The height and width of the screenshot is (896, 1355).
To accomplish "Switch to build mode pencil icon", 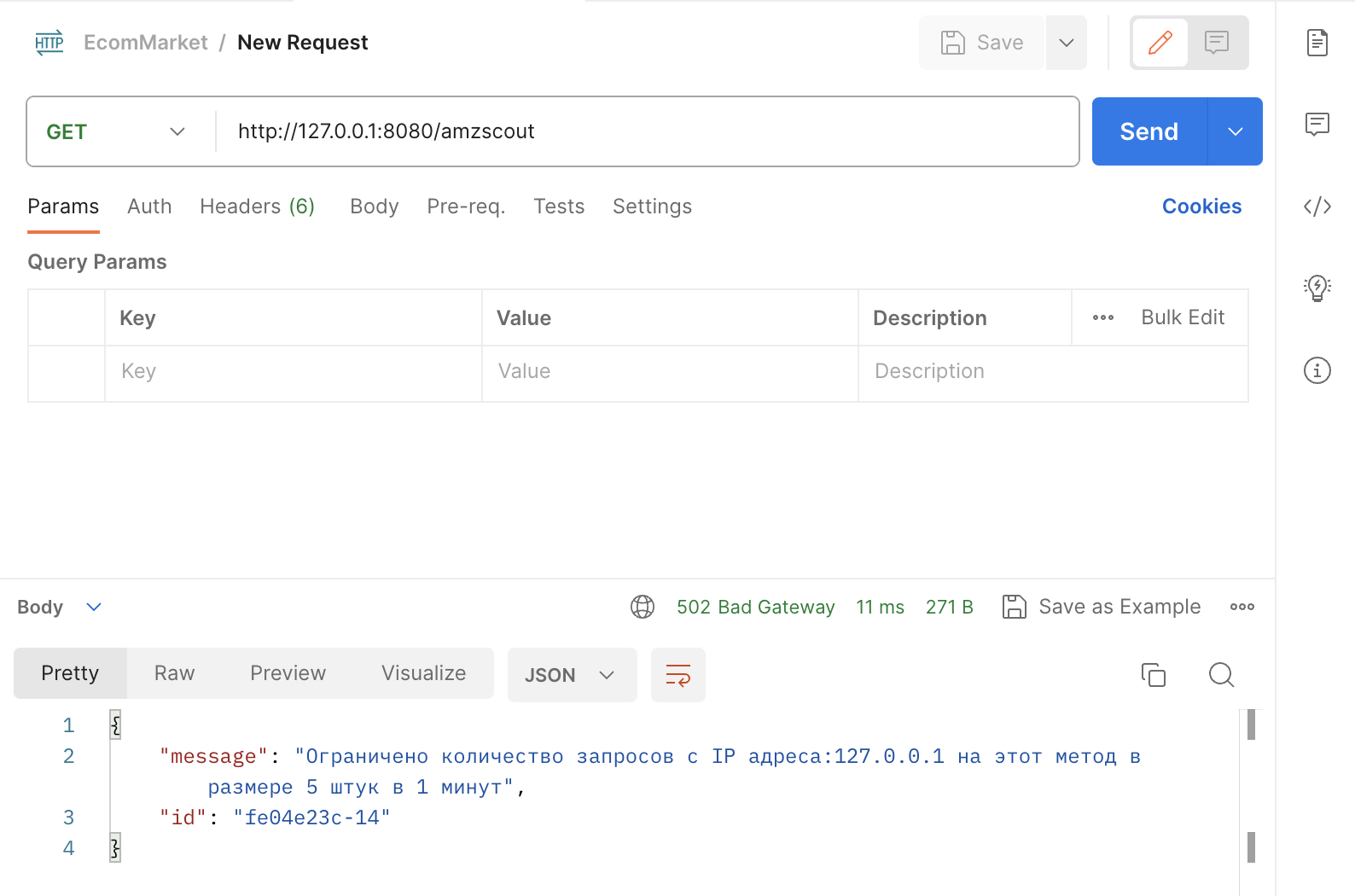I will pyautogui.click(x=1160, y=43).
